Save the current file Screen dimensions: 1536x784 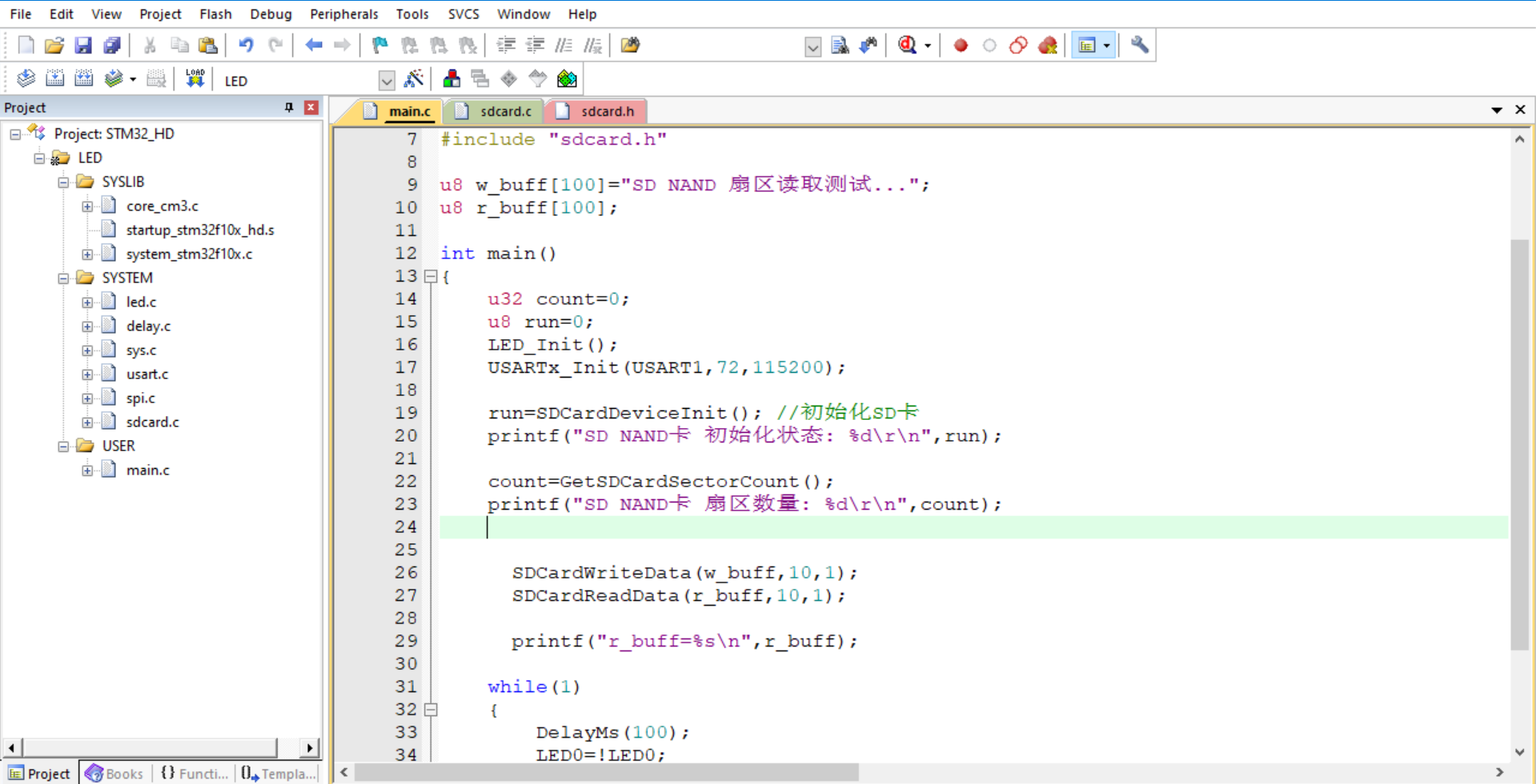coord(83,46)
